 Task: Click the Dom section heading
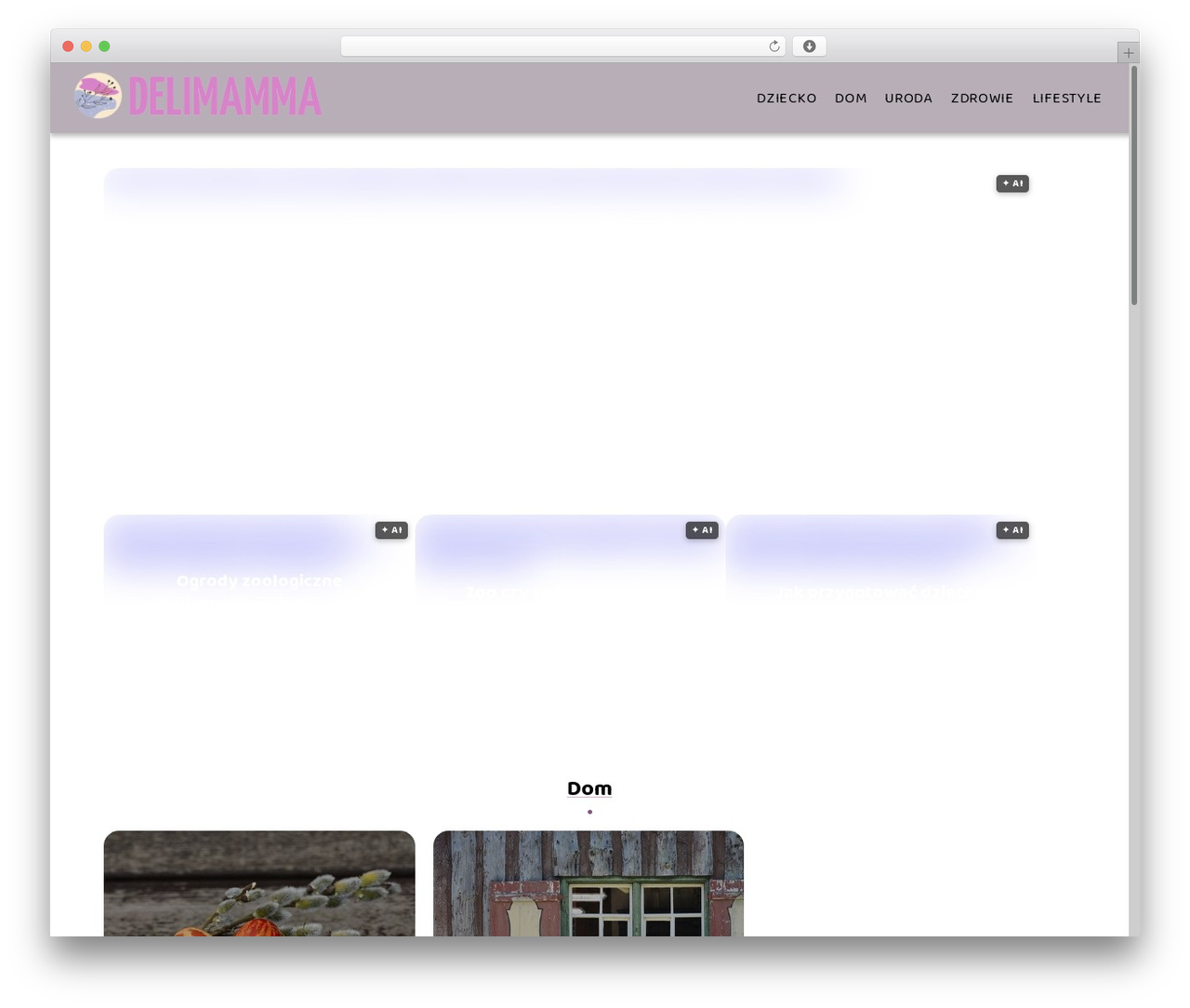(589, 789)
